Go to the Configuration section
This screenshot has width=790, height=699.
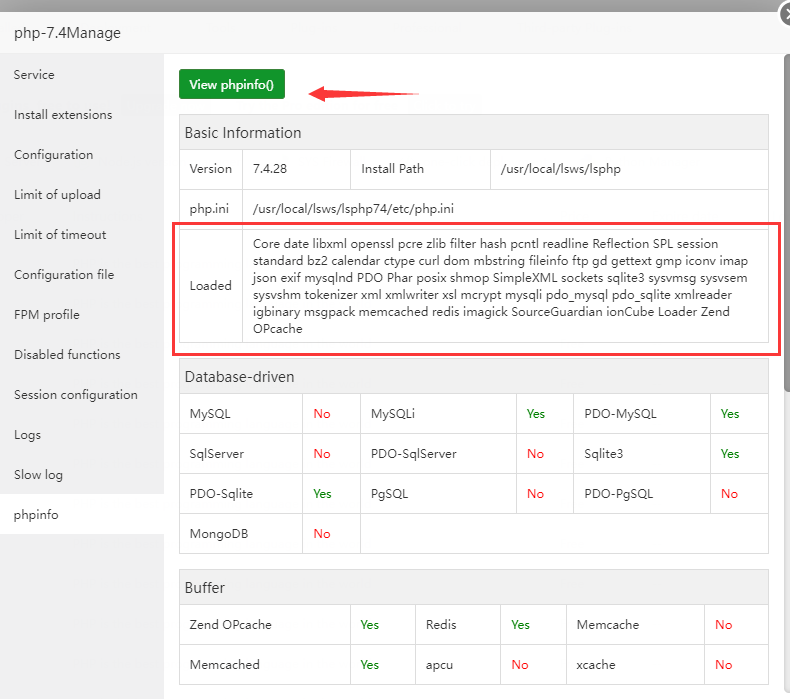54,155
